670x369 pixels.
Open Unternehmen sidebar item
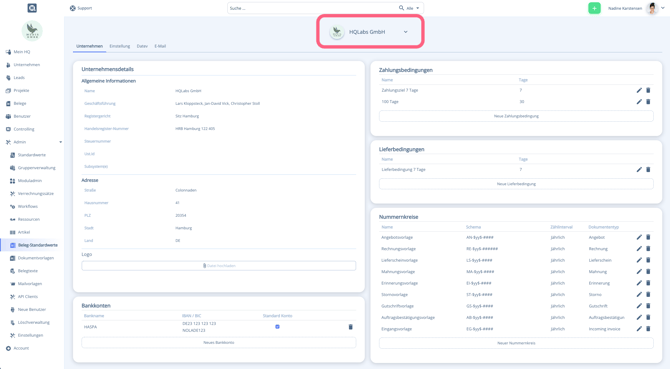26,64
